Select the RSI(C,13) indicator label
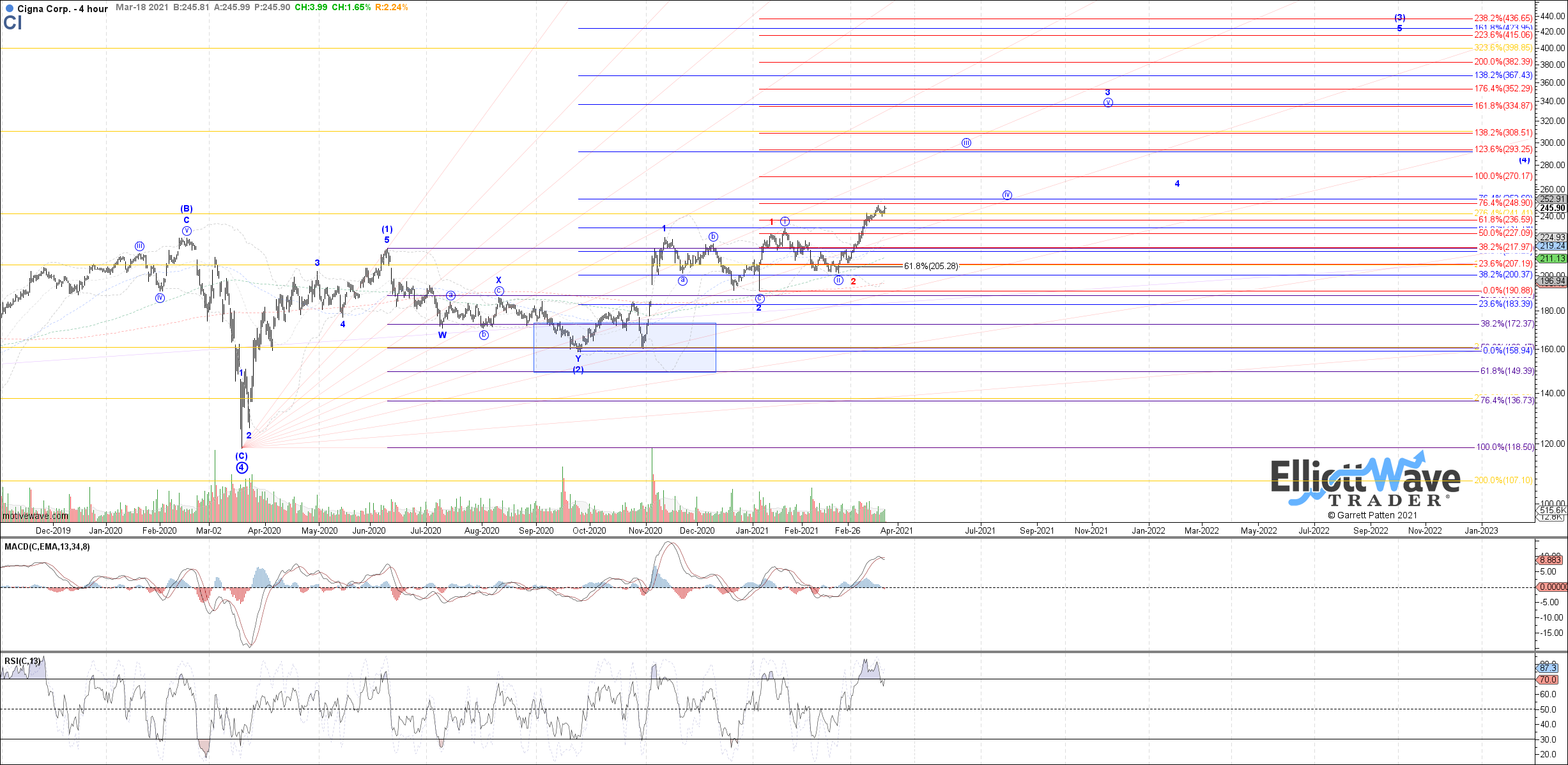This screenshot has height=765, width=1568. [x=22, y=661]
